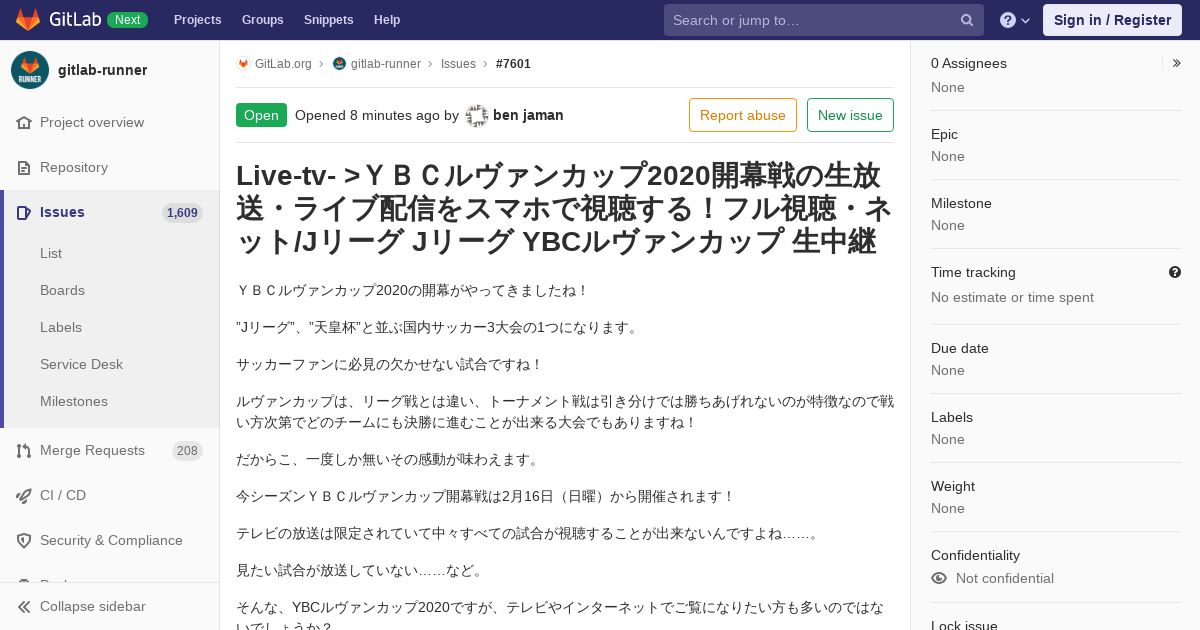The height and width of the screenshot is (630, 1200).
Task: Click the Next badge
Action: [x=127, y=20]
